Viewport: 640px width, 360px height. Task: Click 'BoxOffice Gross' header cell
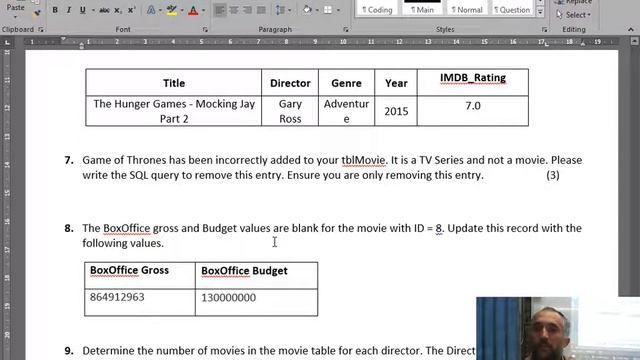140,276
